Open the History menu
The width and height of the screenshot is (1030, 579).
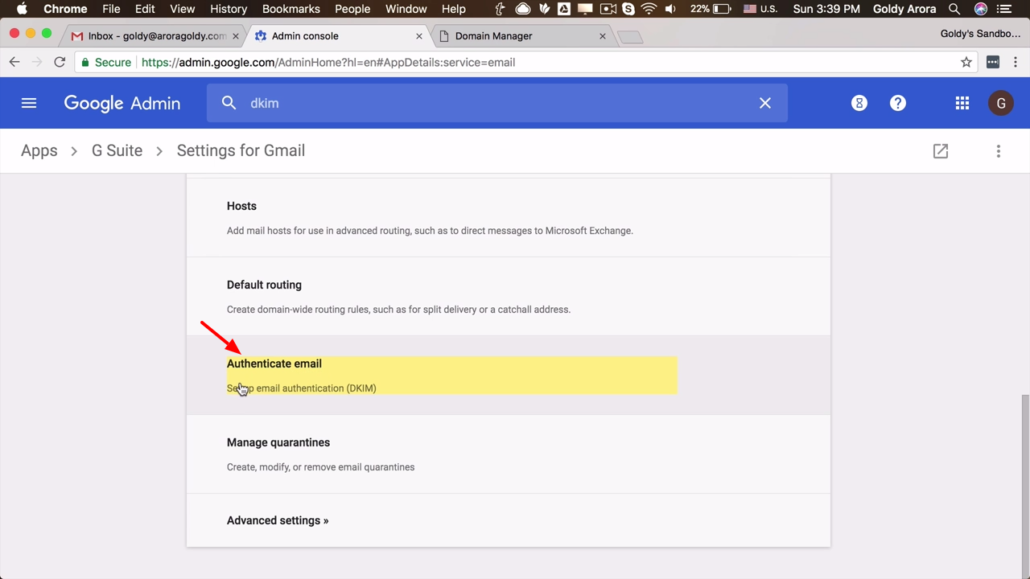click(x=229, y=9)
